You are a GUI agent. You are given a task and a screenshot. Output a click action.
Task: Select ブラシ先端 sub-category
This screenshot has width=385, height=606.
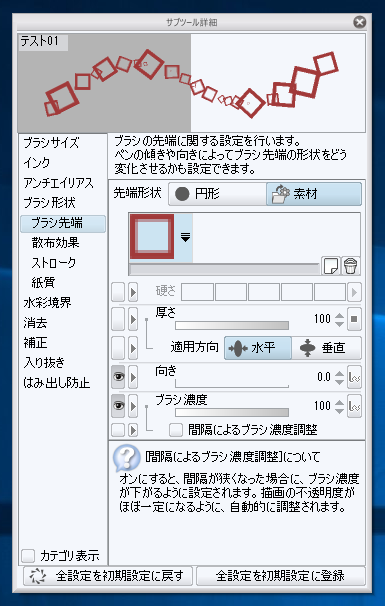63,223
